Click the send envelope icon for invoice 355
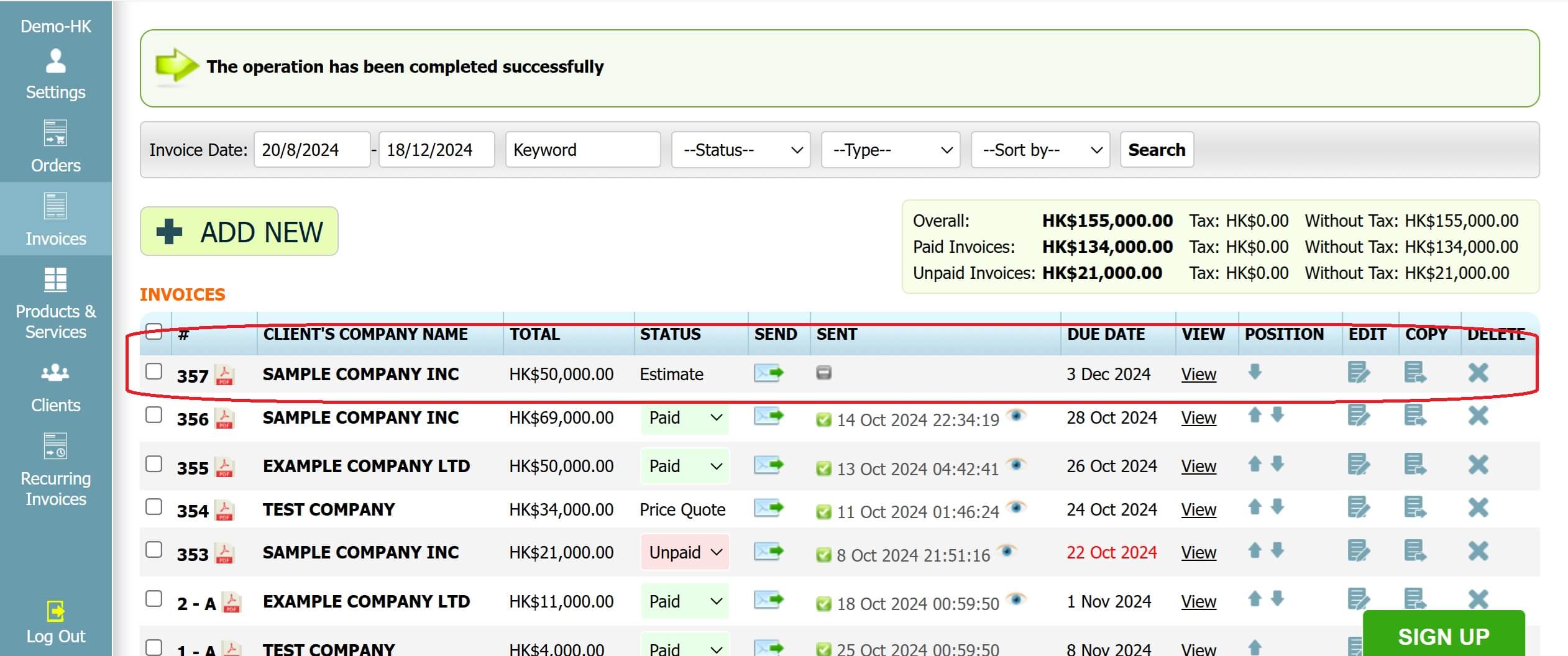Screen dimensions: 1568x656 pyautogui.click(x=769, y=465)
